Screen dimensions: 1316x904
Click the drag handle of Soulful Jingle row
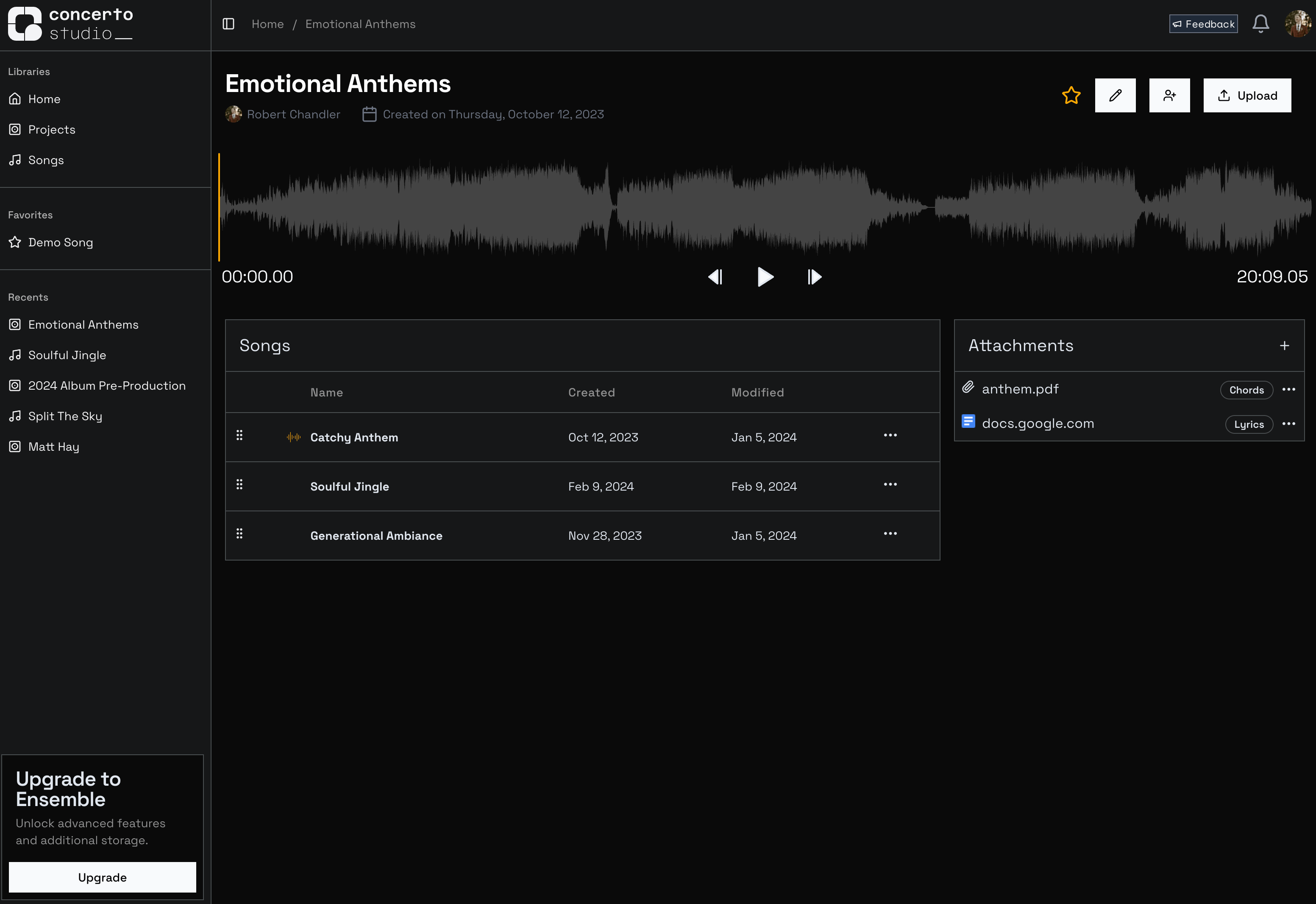pyautogui.click(x=239, y=484)
